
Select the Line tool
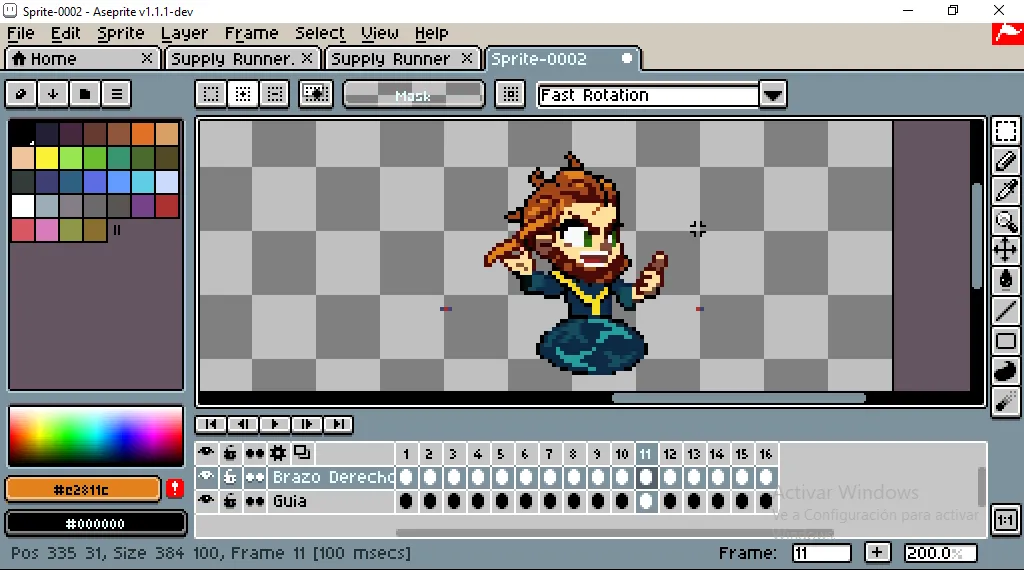click(x=1005, y=311)
